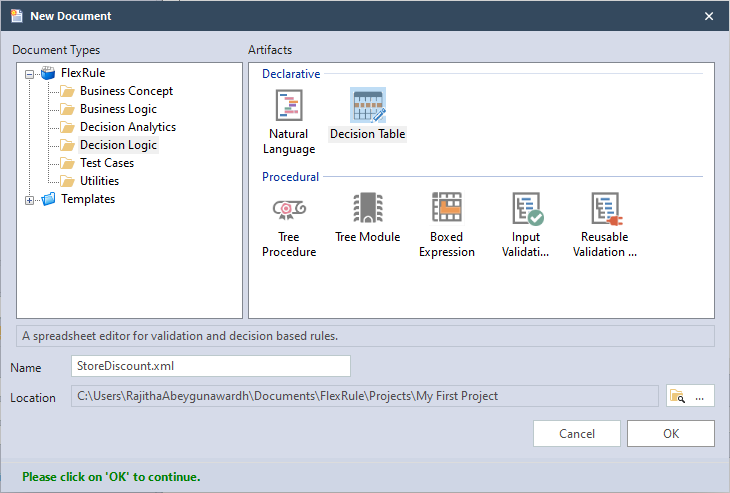Browse for location with folder search icon

pyautogui.click(x=677, y=397)
